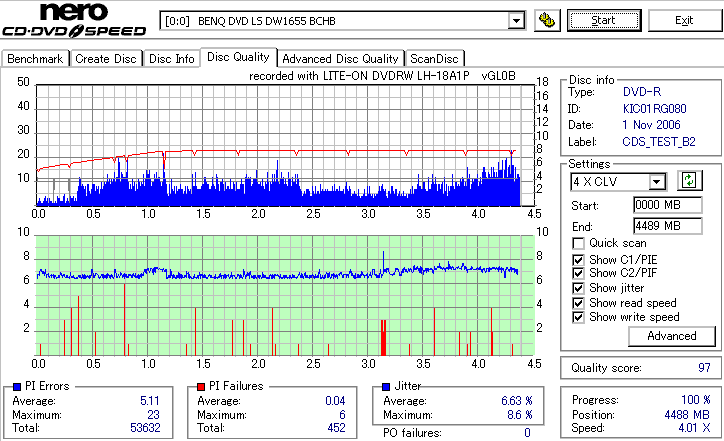Click PI Failures total 452
The image size is (724, 441).
336,428
